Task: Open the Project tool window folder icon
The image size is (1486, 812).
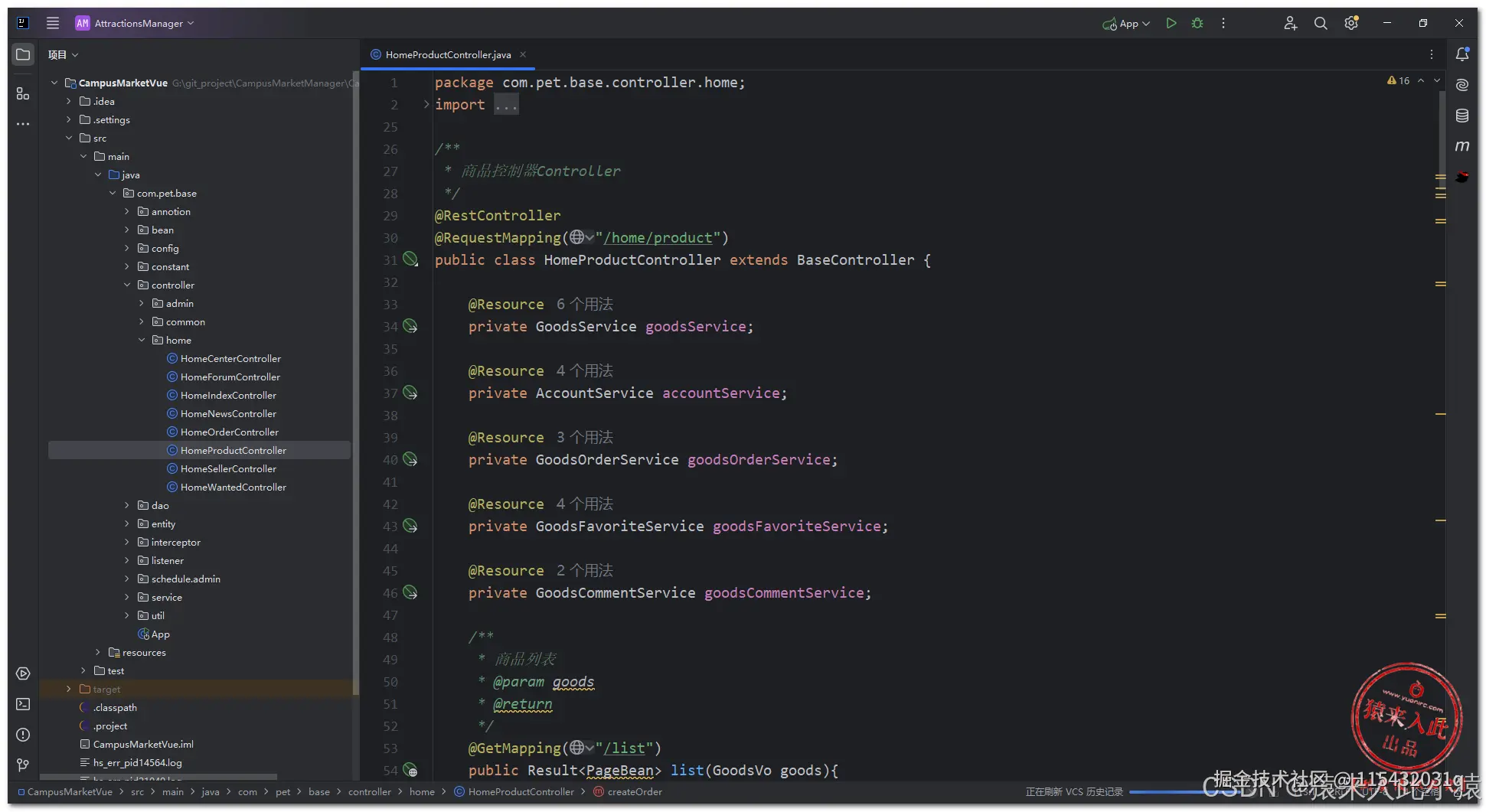Action: click(x=23, y=54)
